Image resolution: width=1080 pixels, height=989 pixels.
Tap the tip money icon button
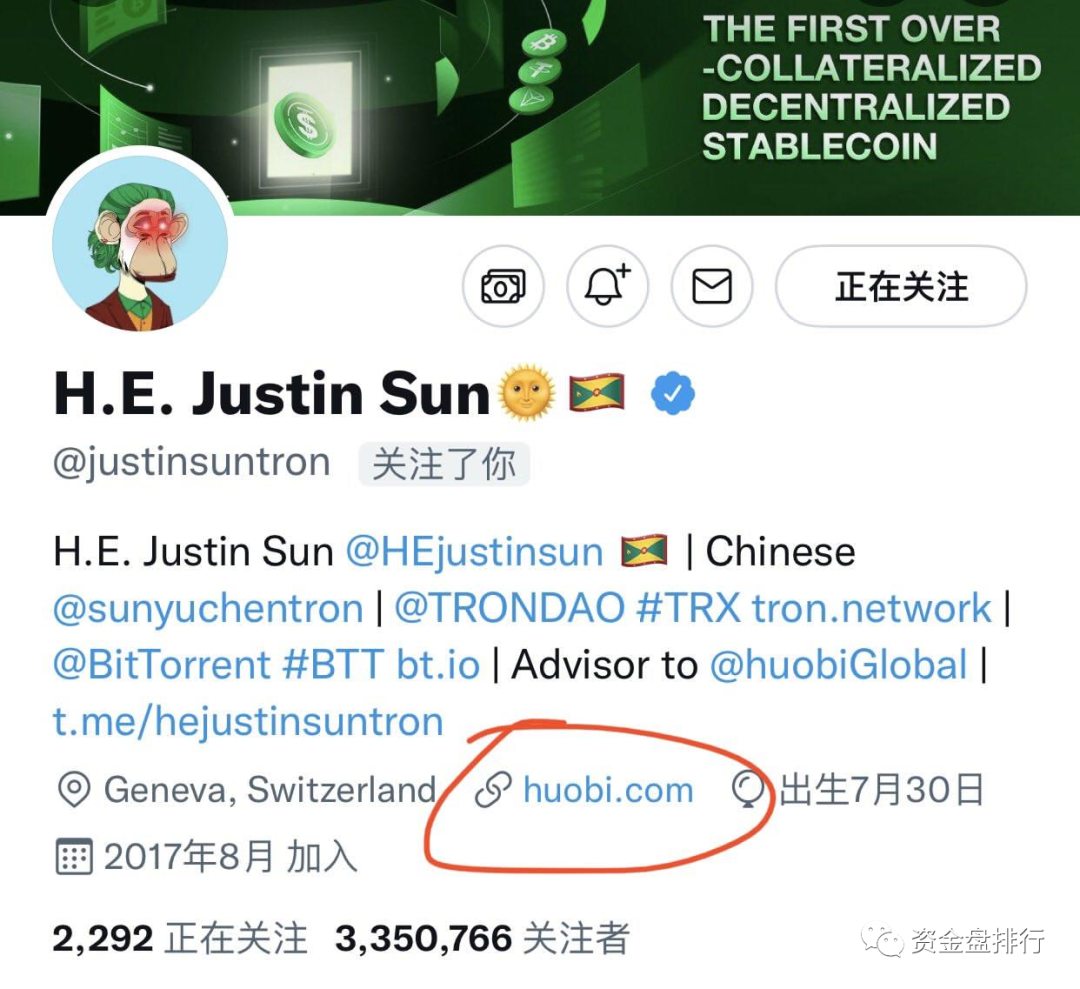[503, 286]
